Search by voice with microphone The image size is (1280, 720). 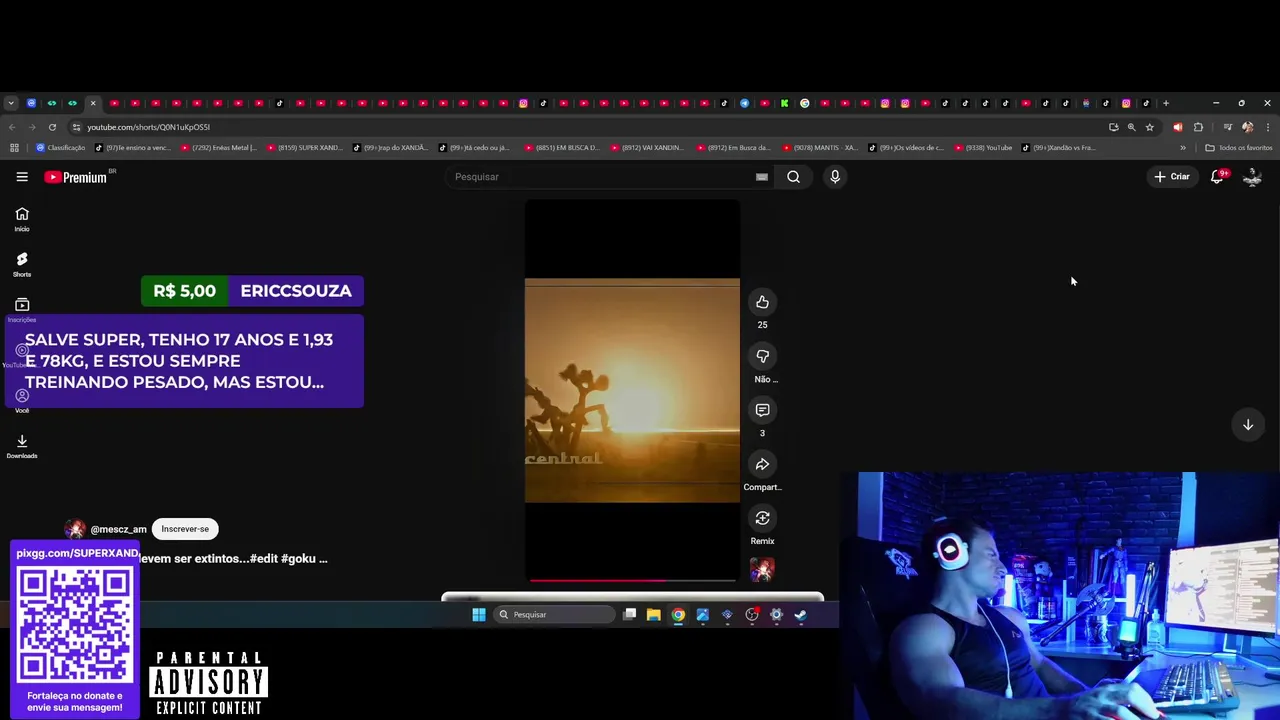coord(835,177)
